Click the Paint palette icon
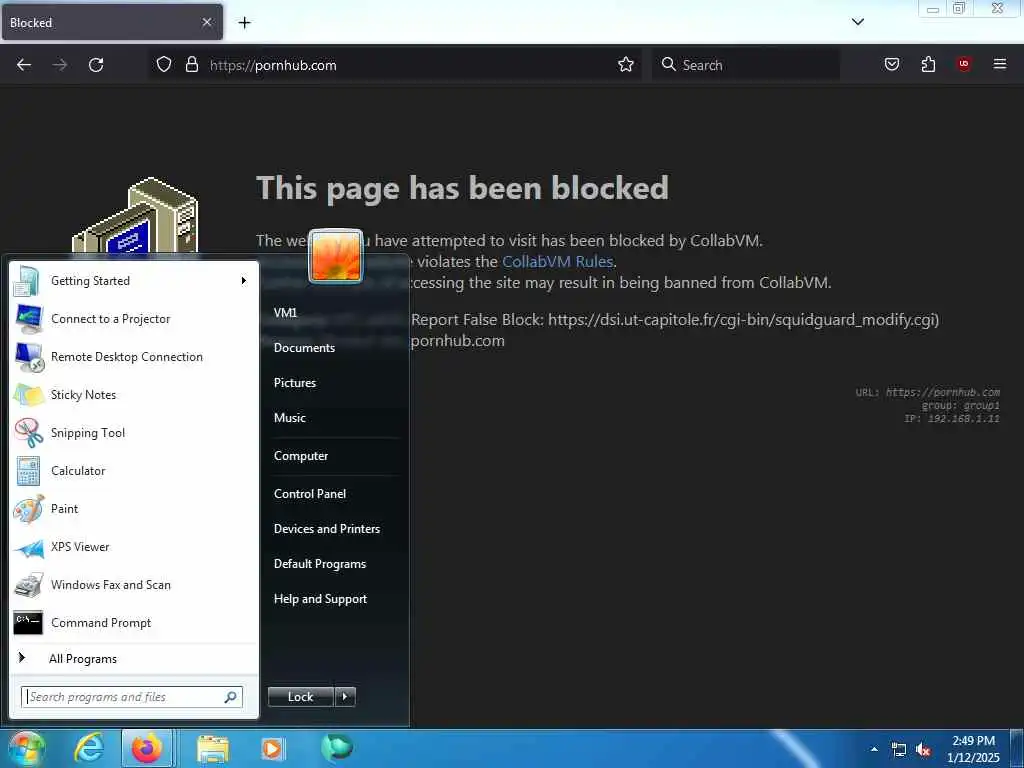The width and height of the screenshot is (1024, 768). pos(29,509)
